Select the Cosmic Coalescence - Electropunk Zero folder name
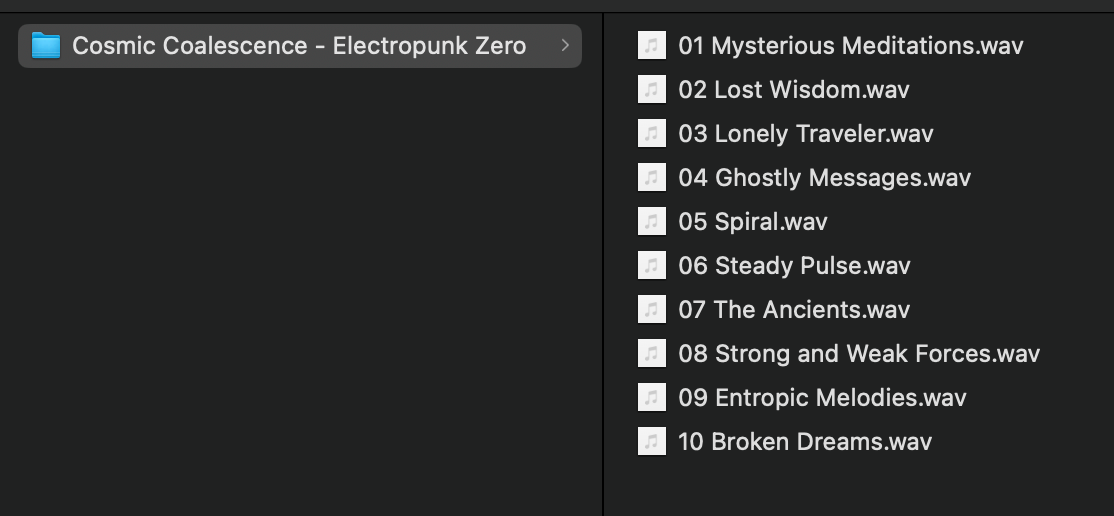Image resolution: width=1114 pixels, height=516 pixels. click(299, 45)
